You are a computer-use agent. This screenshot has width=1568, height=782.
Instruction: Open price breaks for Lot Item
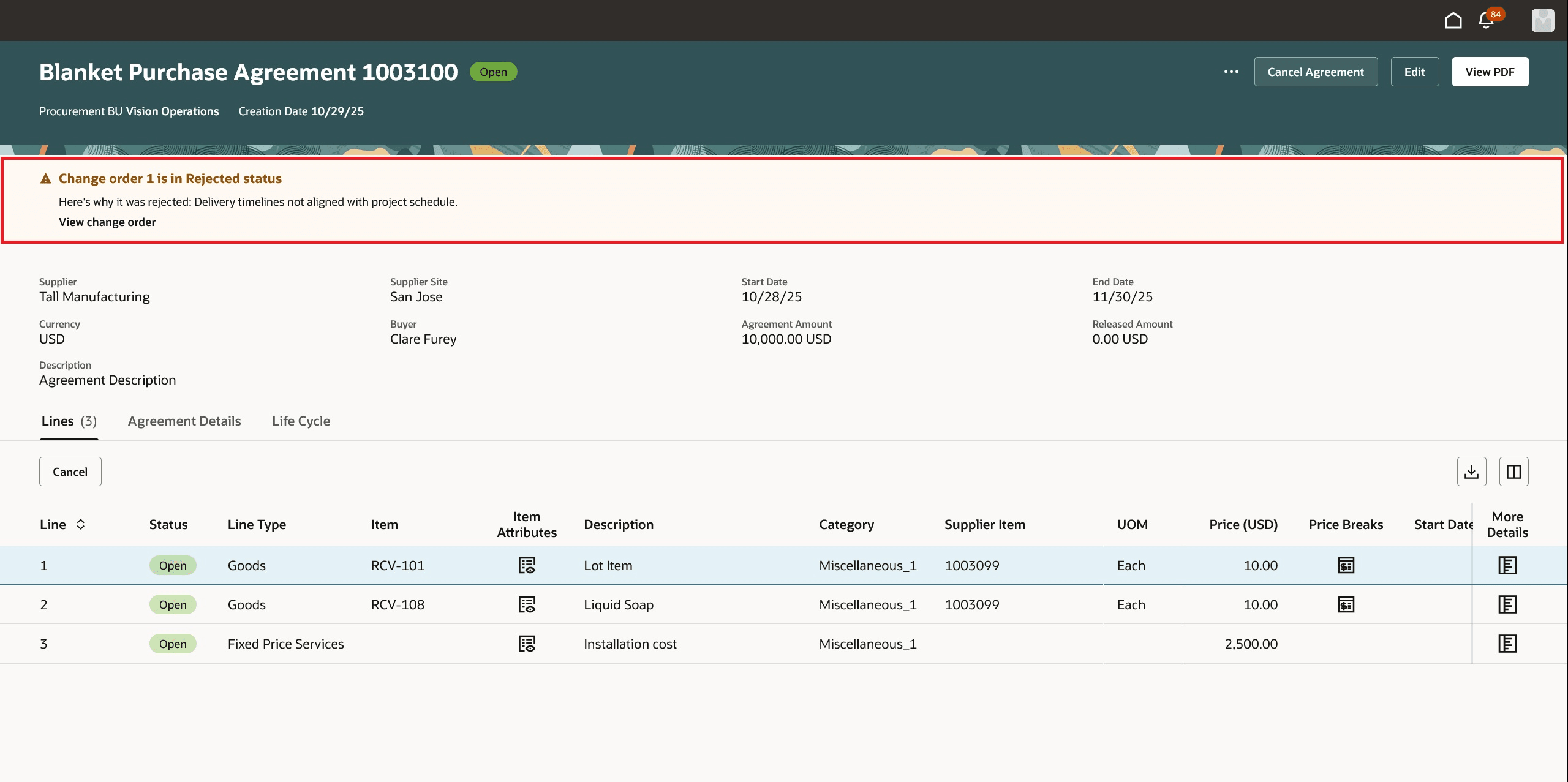[1346, 565]
